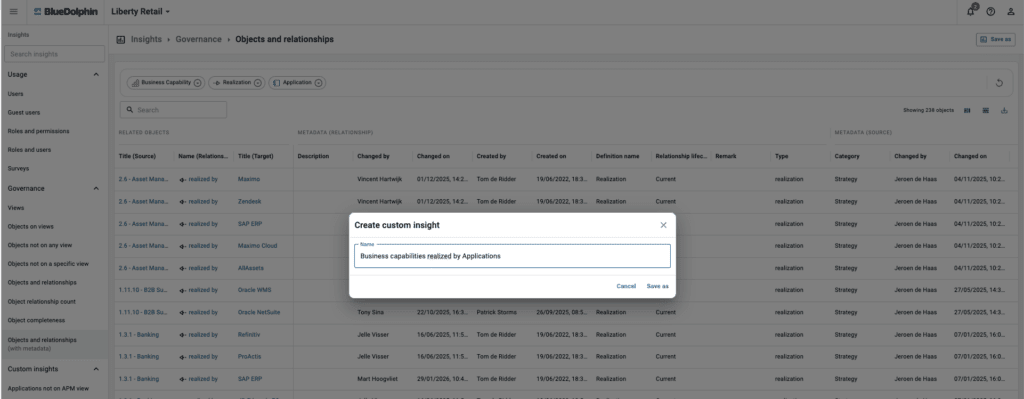Collapse the Usage section
This screenshot has height=399, width=1024.
tap(96, 74)
